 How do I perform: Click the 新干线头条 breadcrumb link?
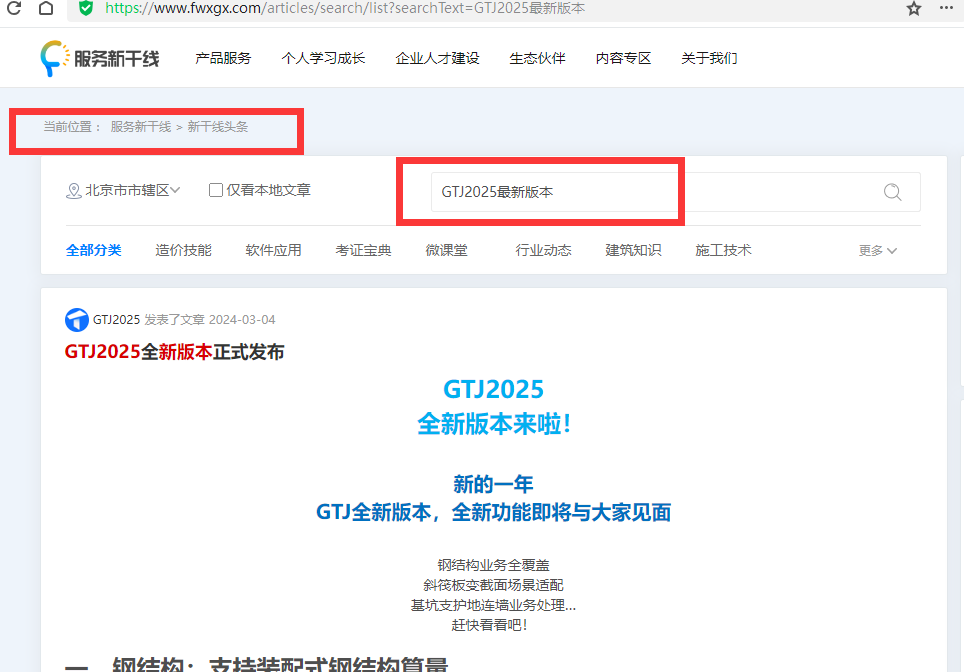218,127
